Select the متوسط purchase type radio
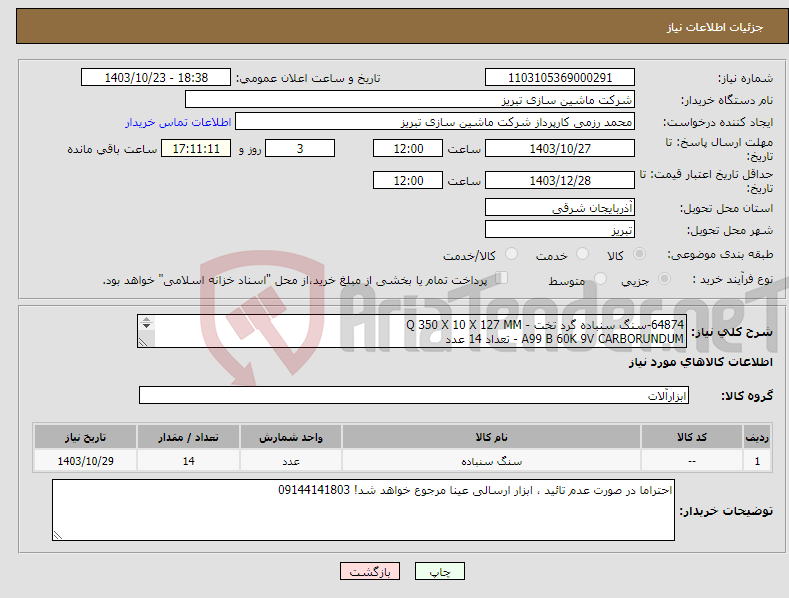Screen dimensions: 789x598 [600, 278]
